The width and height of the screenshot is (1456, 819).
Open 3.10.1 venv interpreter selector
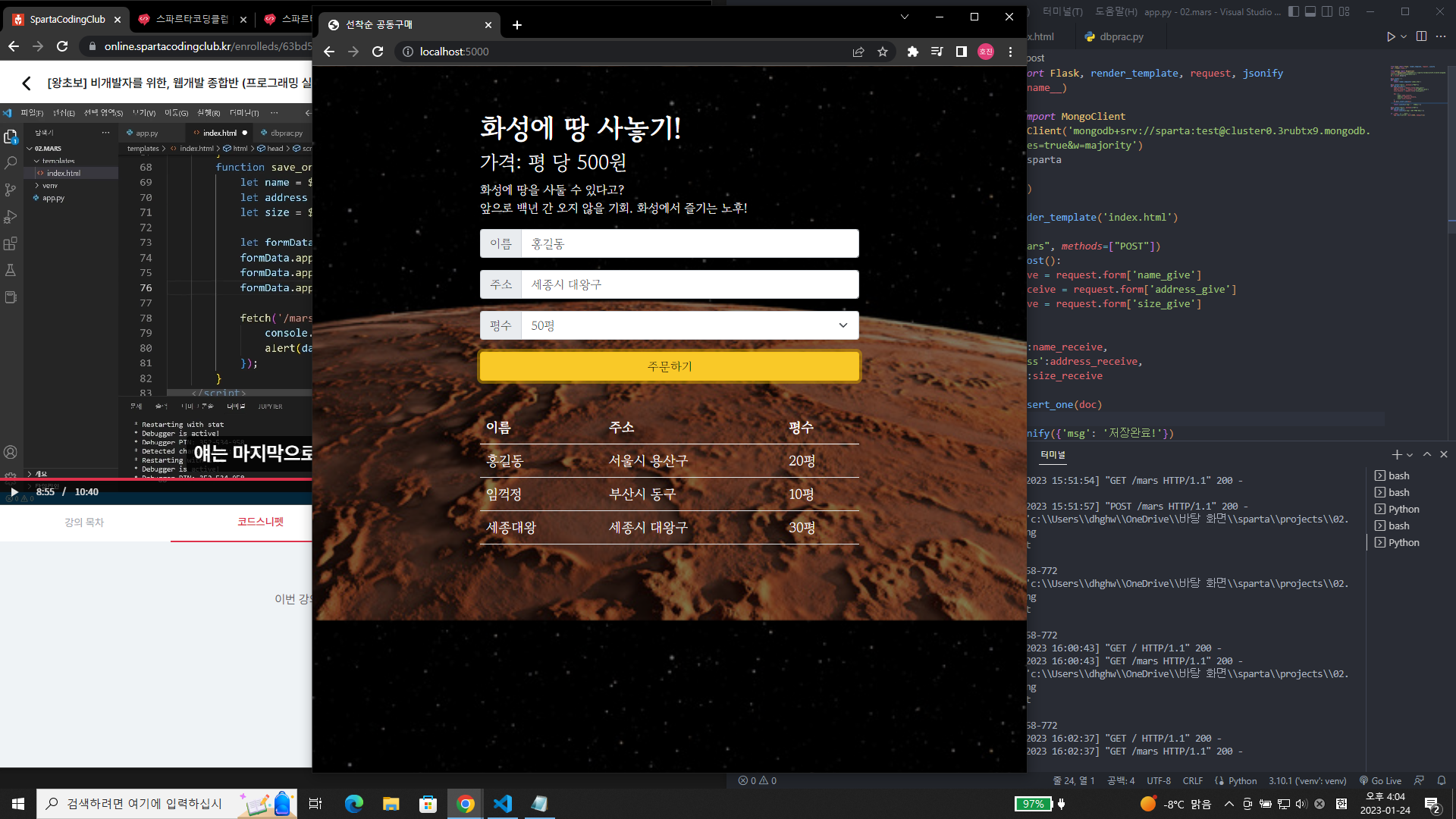(x=1307, y=780)
